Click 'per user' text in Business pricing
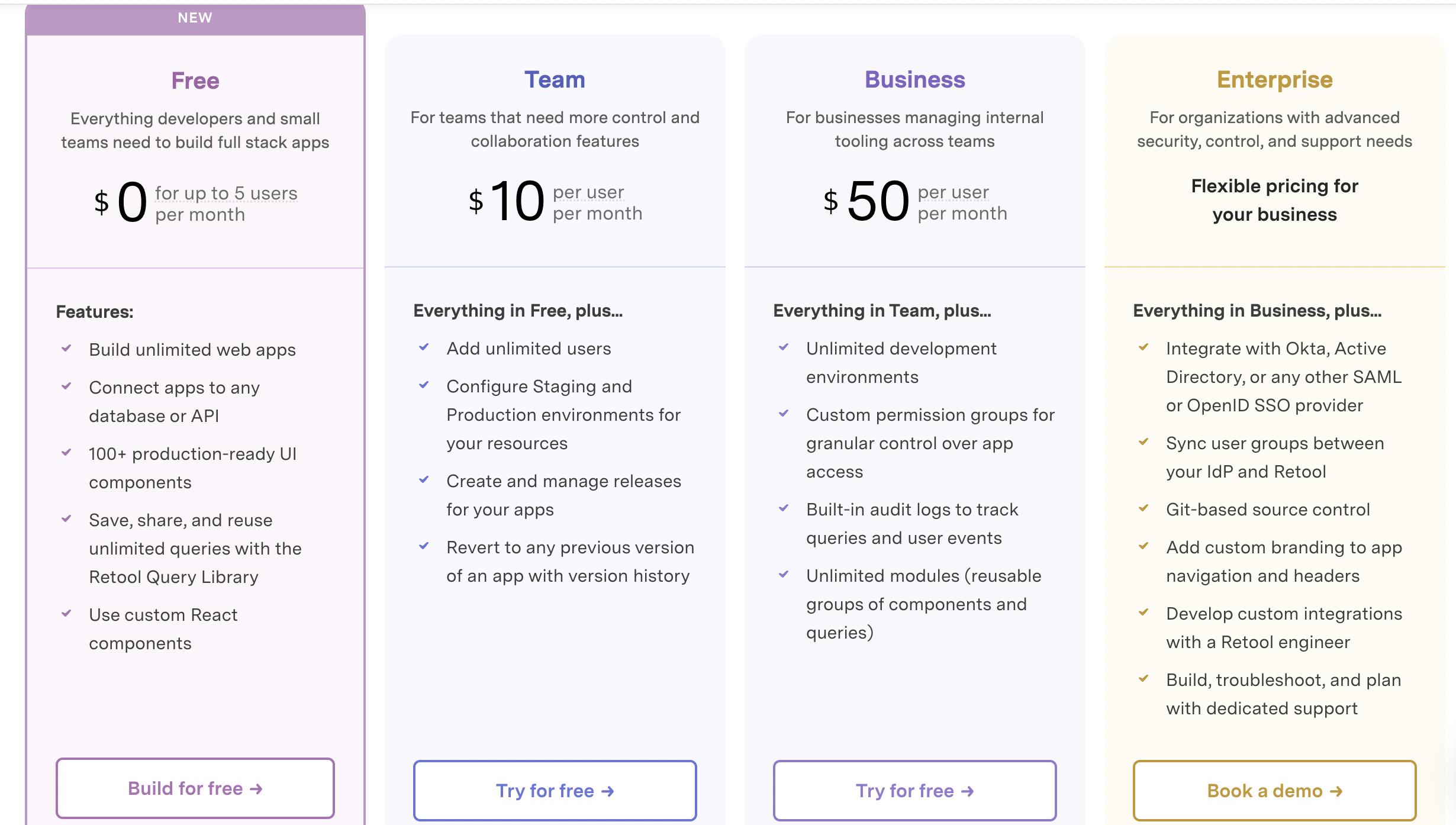The width and height of the screenshot is (1456, 825). coord(953,192)
